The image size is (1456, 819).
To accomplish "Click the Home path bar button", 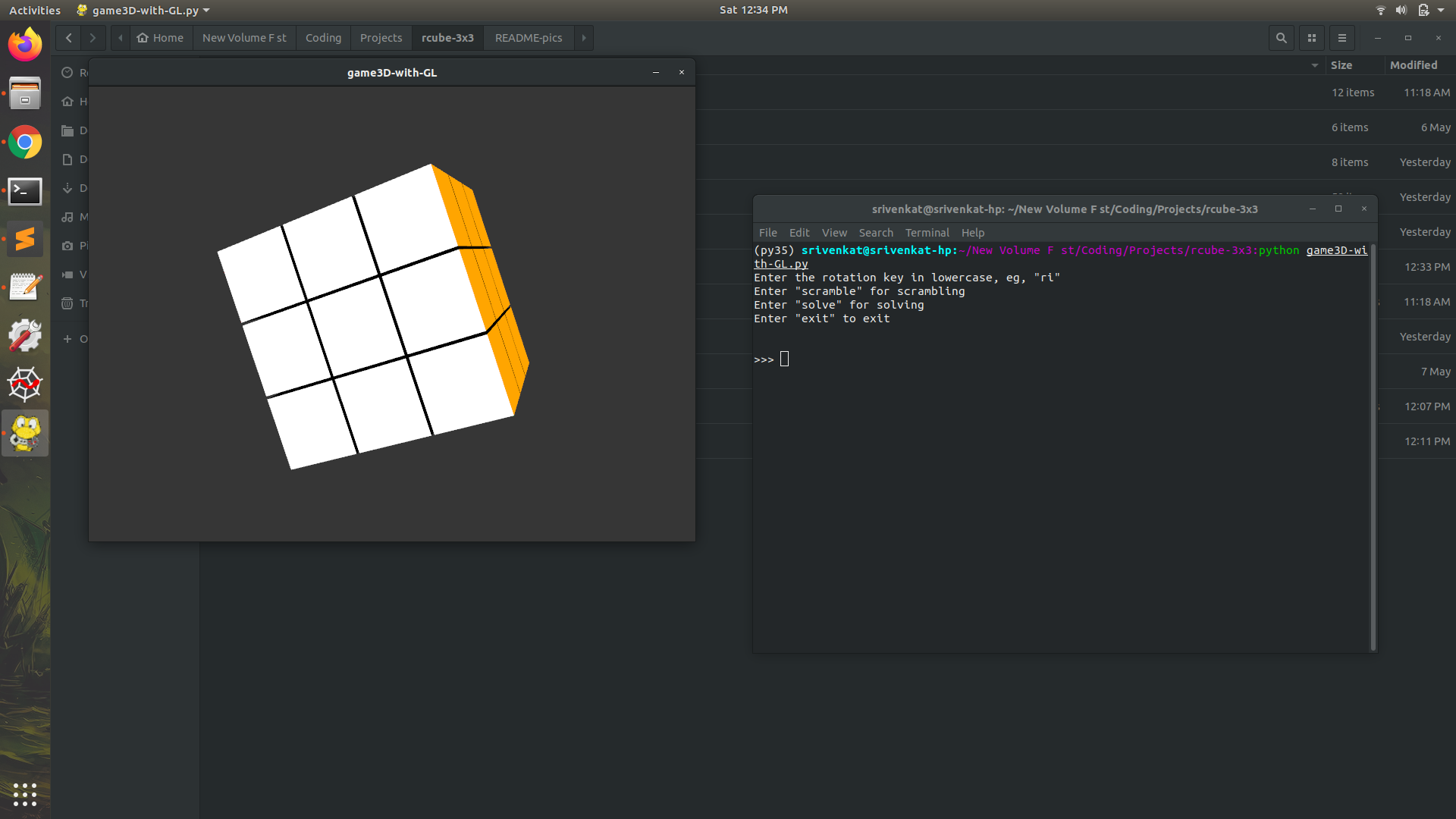I will (161, 38).
